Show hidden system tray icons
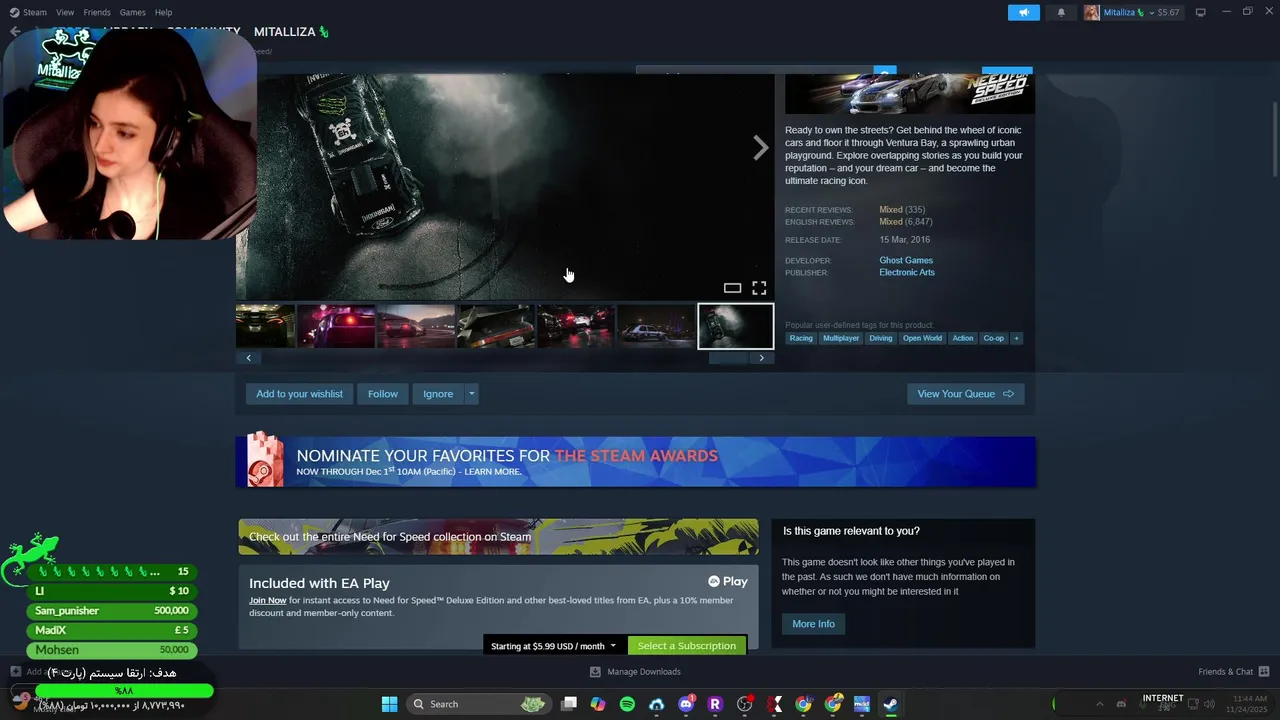This screenshot has height=720, width=1280. click(x=1099, y=704)
